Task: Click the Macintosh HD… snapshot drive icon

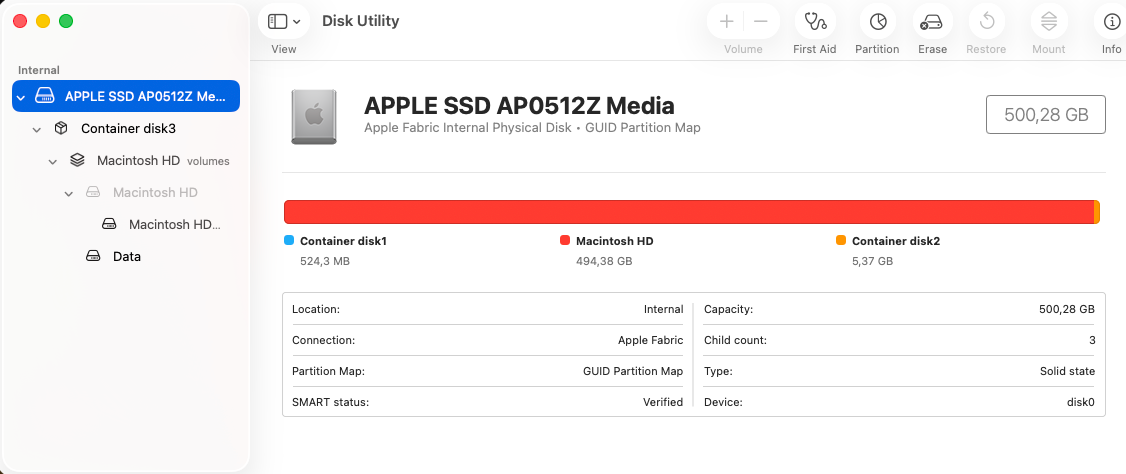Action: point(108,224)
